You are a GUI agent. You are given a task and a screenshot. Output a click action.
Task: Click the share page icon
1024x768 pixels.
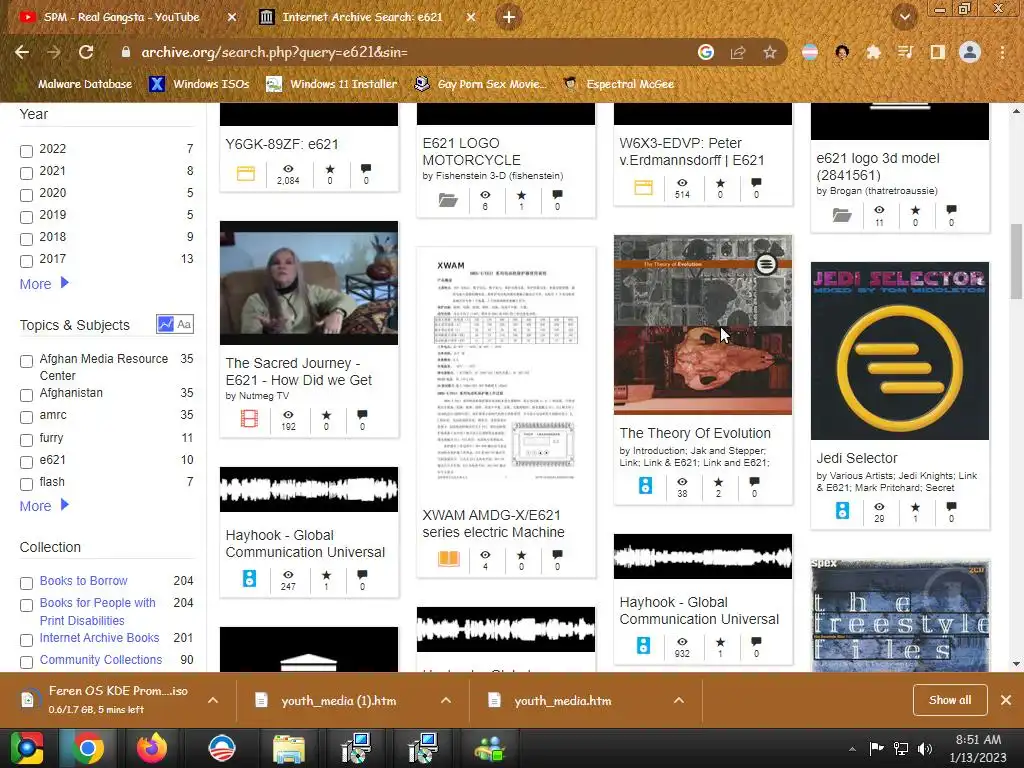coord(738,52)
